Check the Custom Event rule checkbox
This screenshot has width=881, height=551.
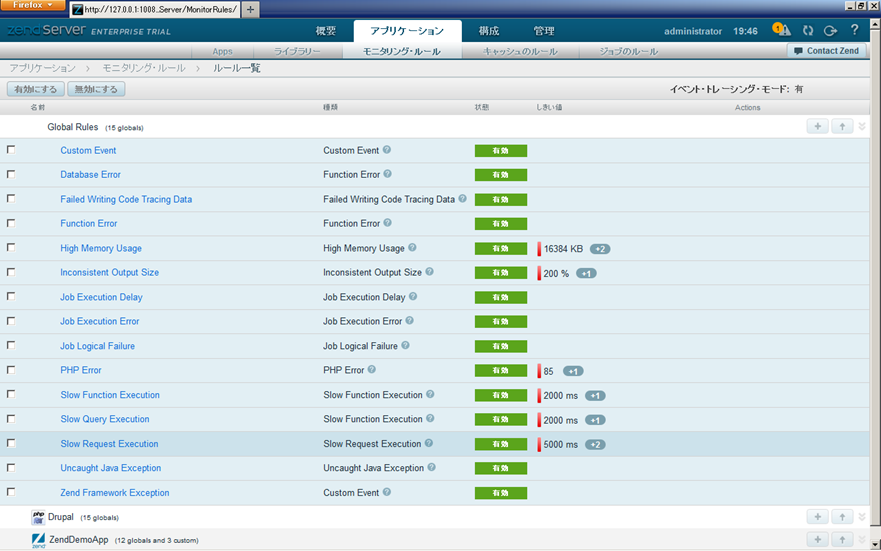click(11, 150)
